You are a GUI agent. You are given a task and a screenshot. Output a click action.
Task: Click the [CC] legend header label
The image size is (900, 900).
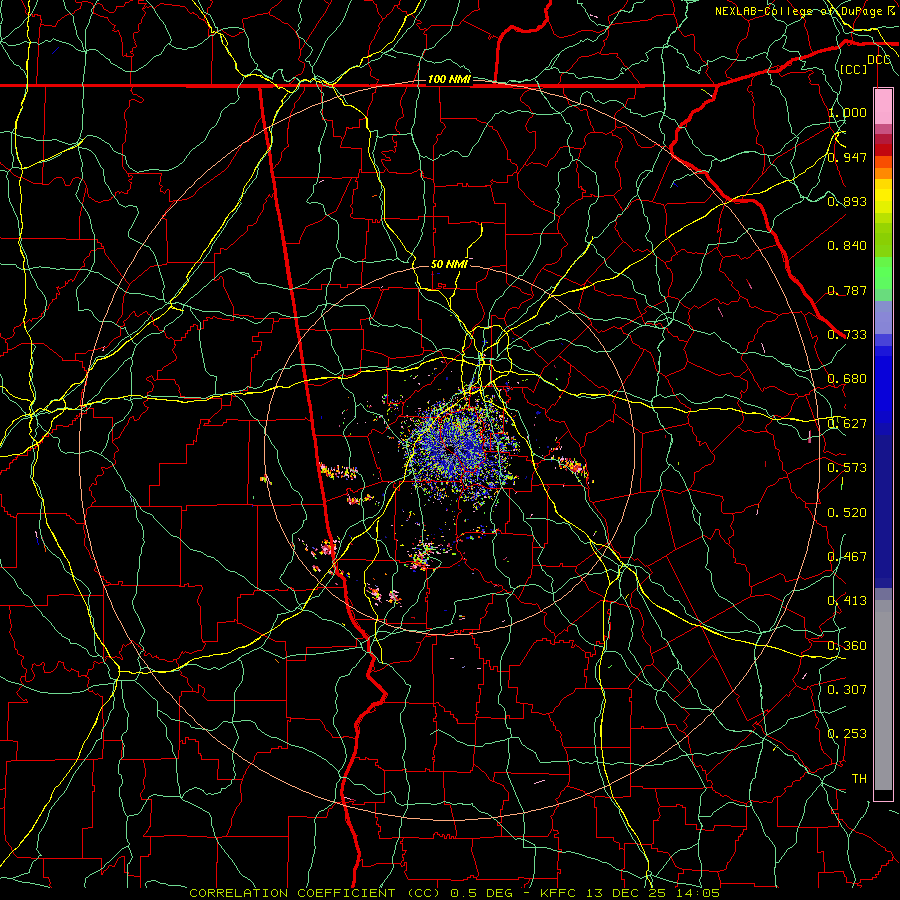tap(854, 69)
